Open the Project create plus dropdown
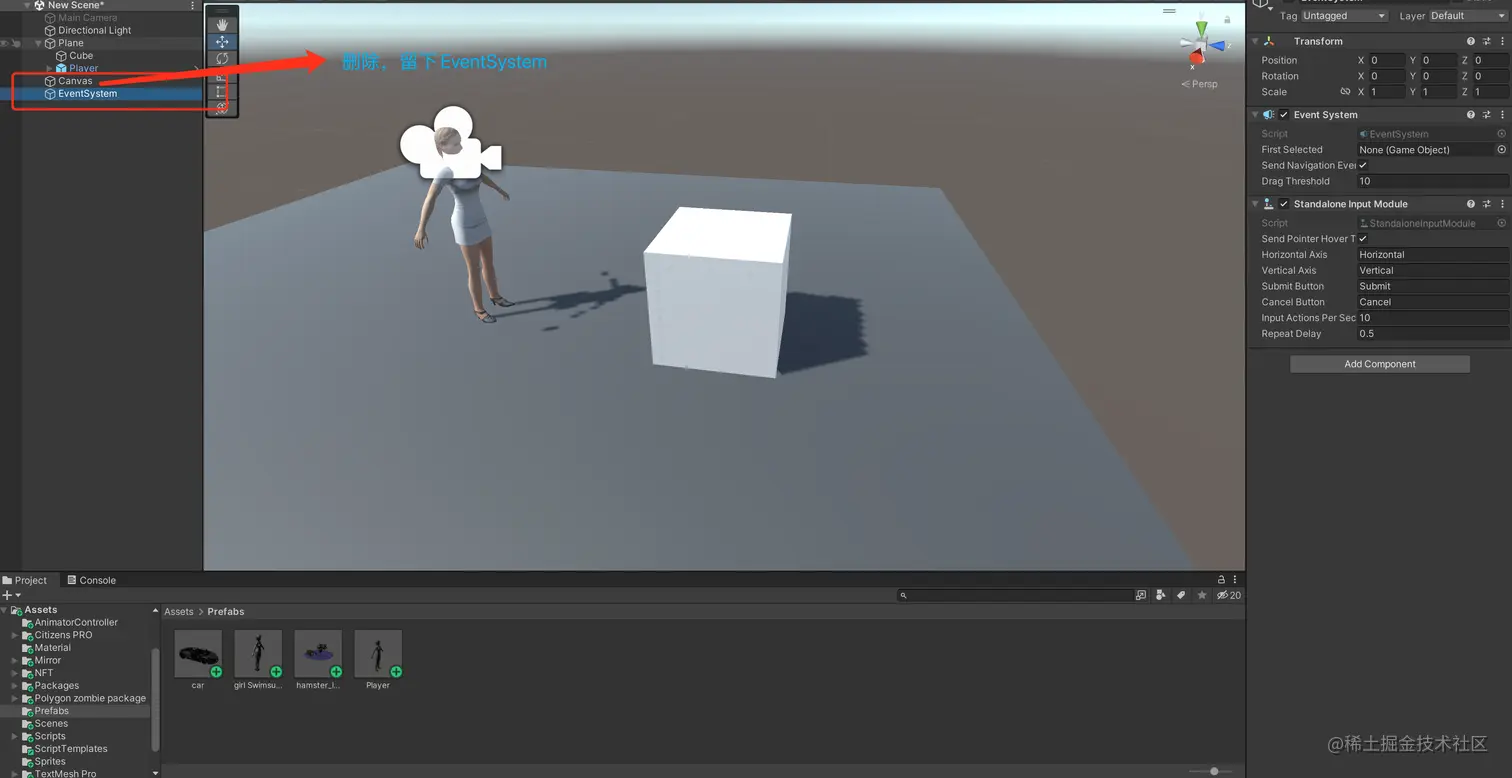Screen dimensions: 1512x778 click(x=11, y=595)
